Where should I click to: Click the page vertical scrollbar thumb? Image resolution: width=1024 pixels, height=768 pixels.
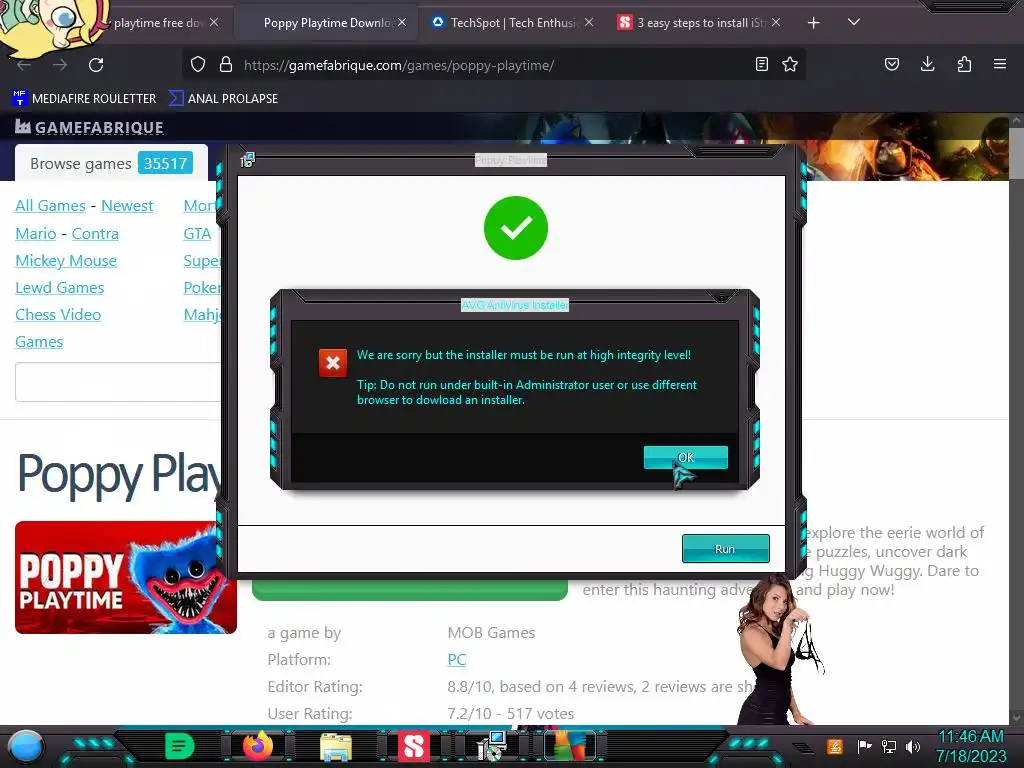pyautogui.click(x=1016, y=153)
